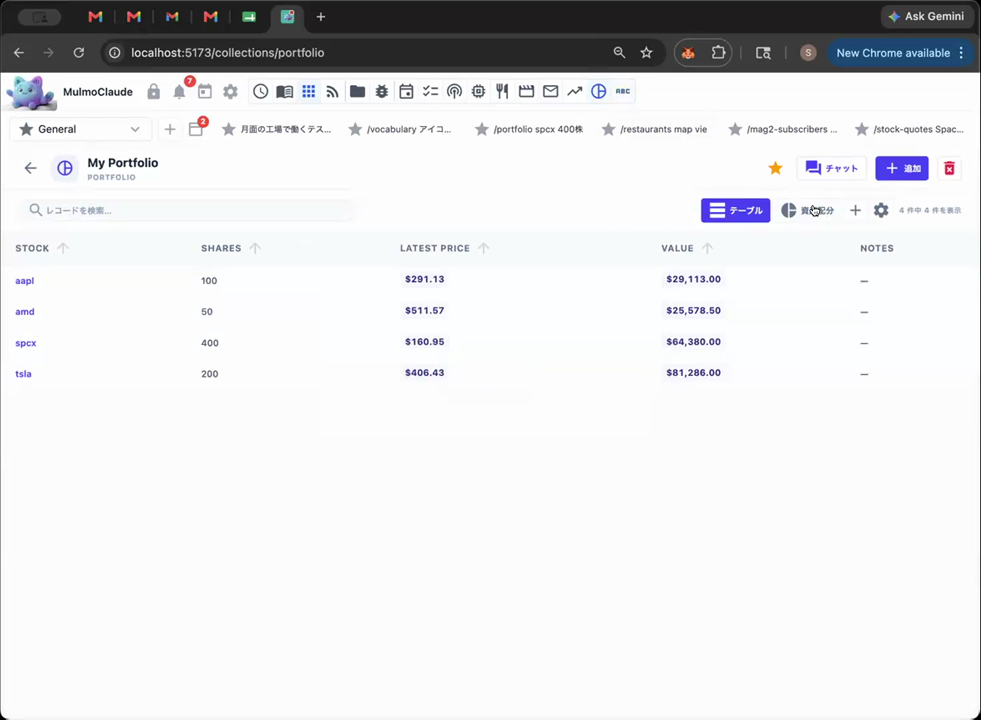This screenshot has height=720, width=981.
Task: Open the spcx stock record
Action: click(26, 343)
